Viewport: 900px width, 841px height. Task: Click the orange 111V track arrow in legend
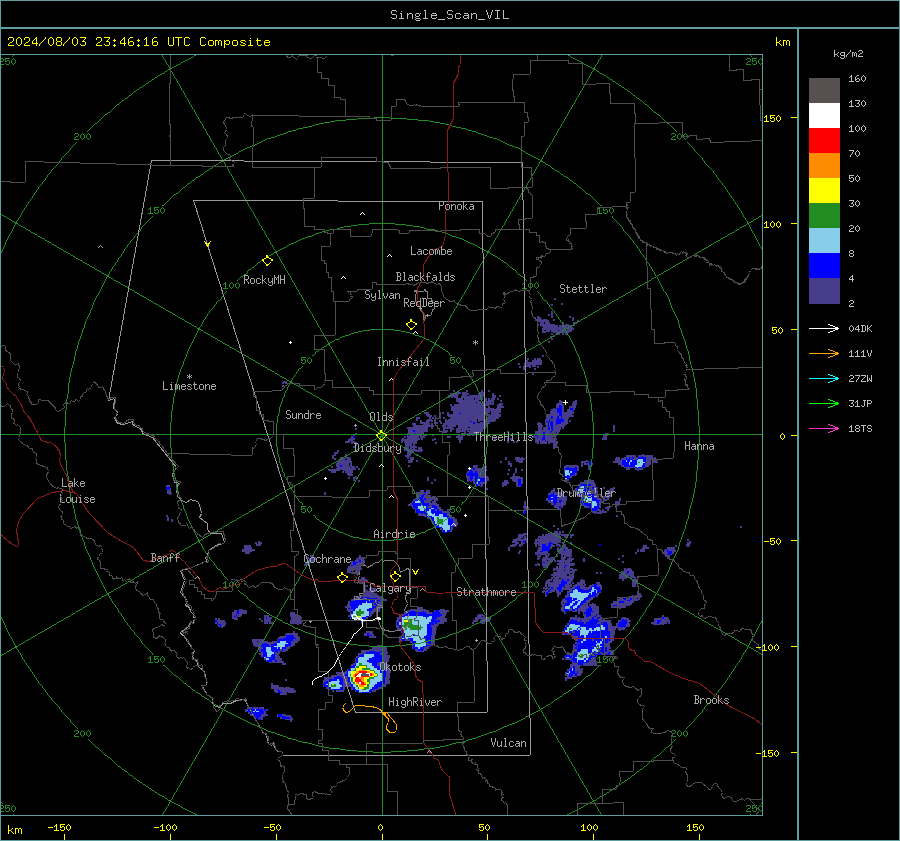tap(824, 354)
